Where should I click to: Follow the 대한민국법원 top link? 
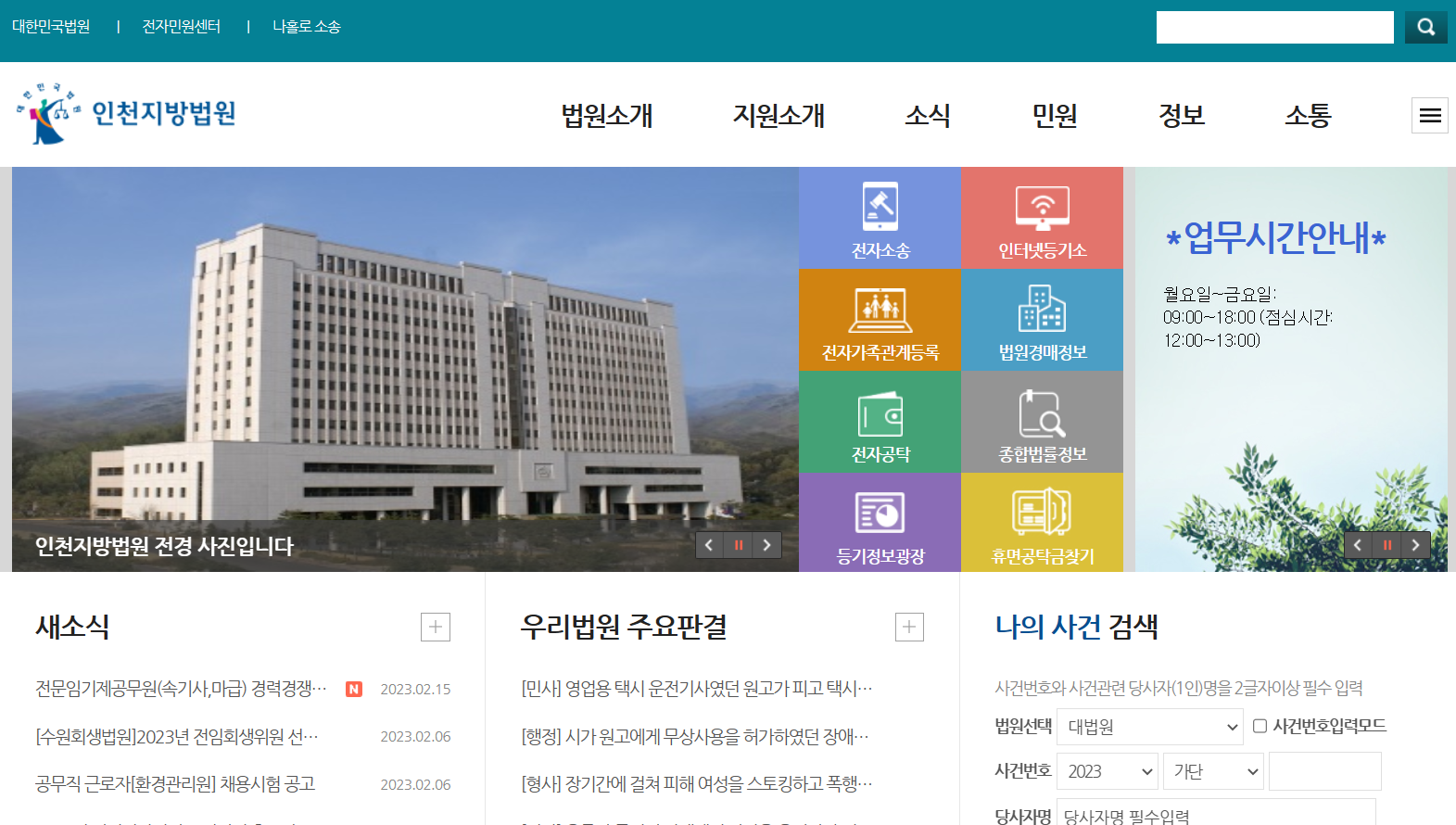point(51,27)
